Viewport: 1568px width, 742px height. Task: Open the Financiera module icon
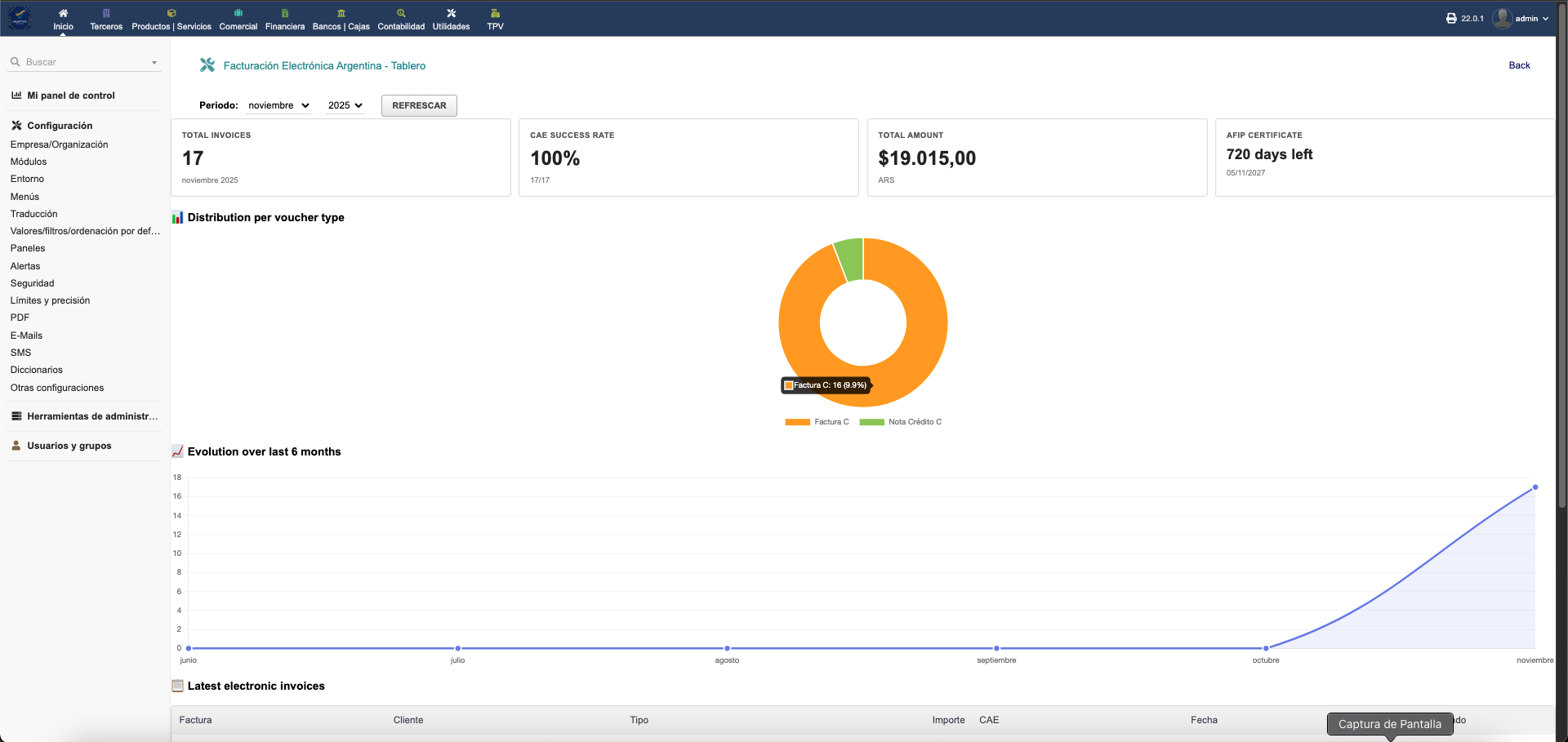click(284, 13)
